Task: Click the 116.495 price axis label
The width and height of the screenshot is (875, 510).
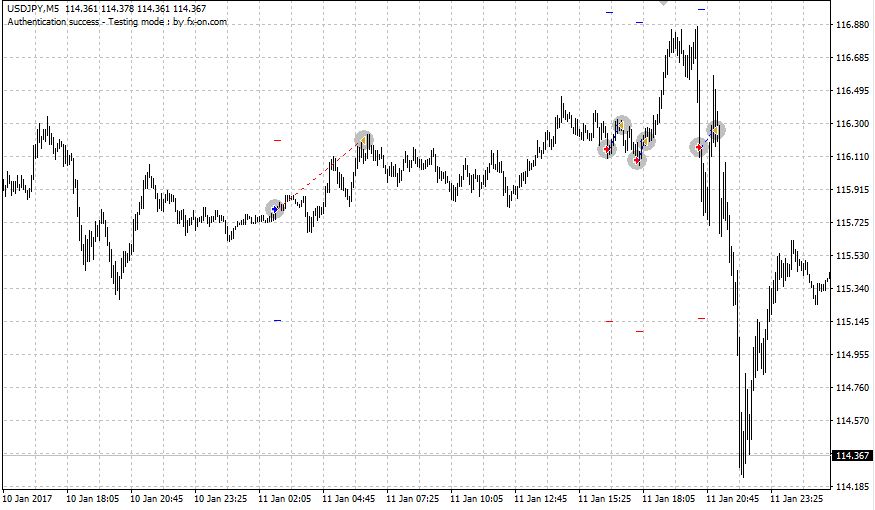Action: coord(853,90)
